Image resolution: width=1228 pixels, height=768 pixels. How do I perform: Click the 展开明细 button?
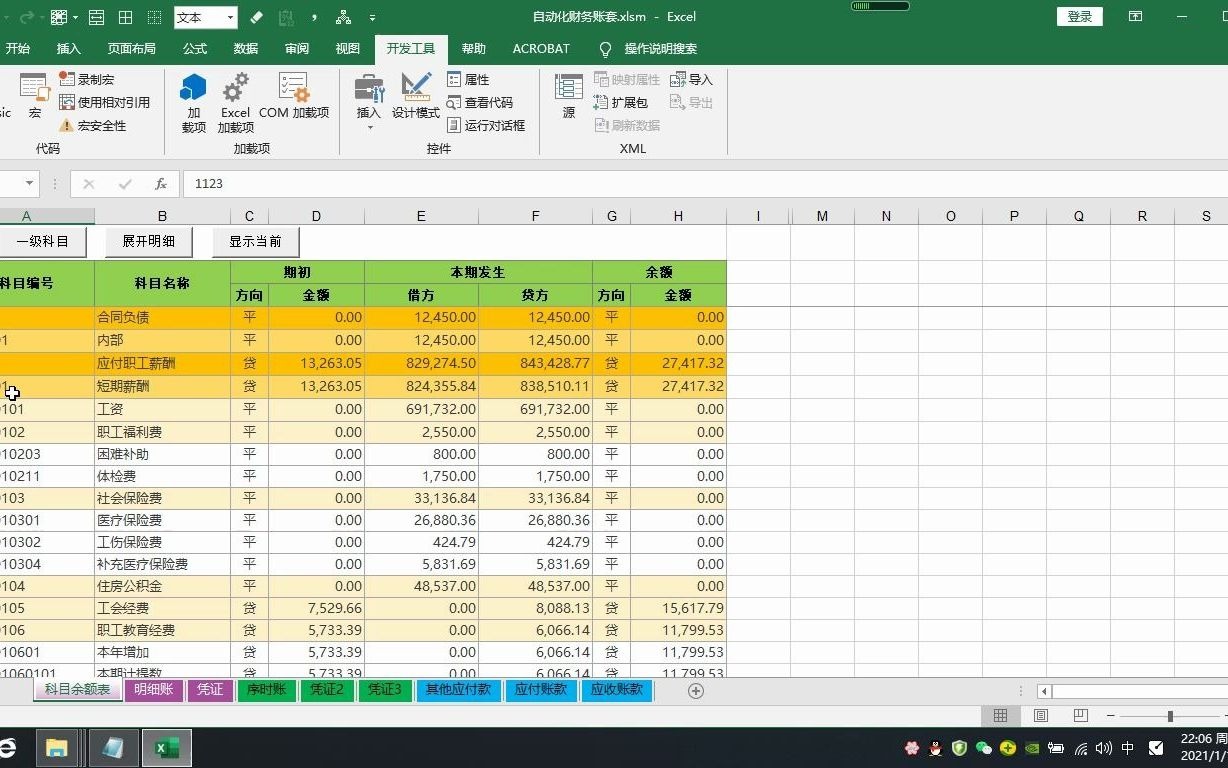[x=148, y=241]
